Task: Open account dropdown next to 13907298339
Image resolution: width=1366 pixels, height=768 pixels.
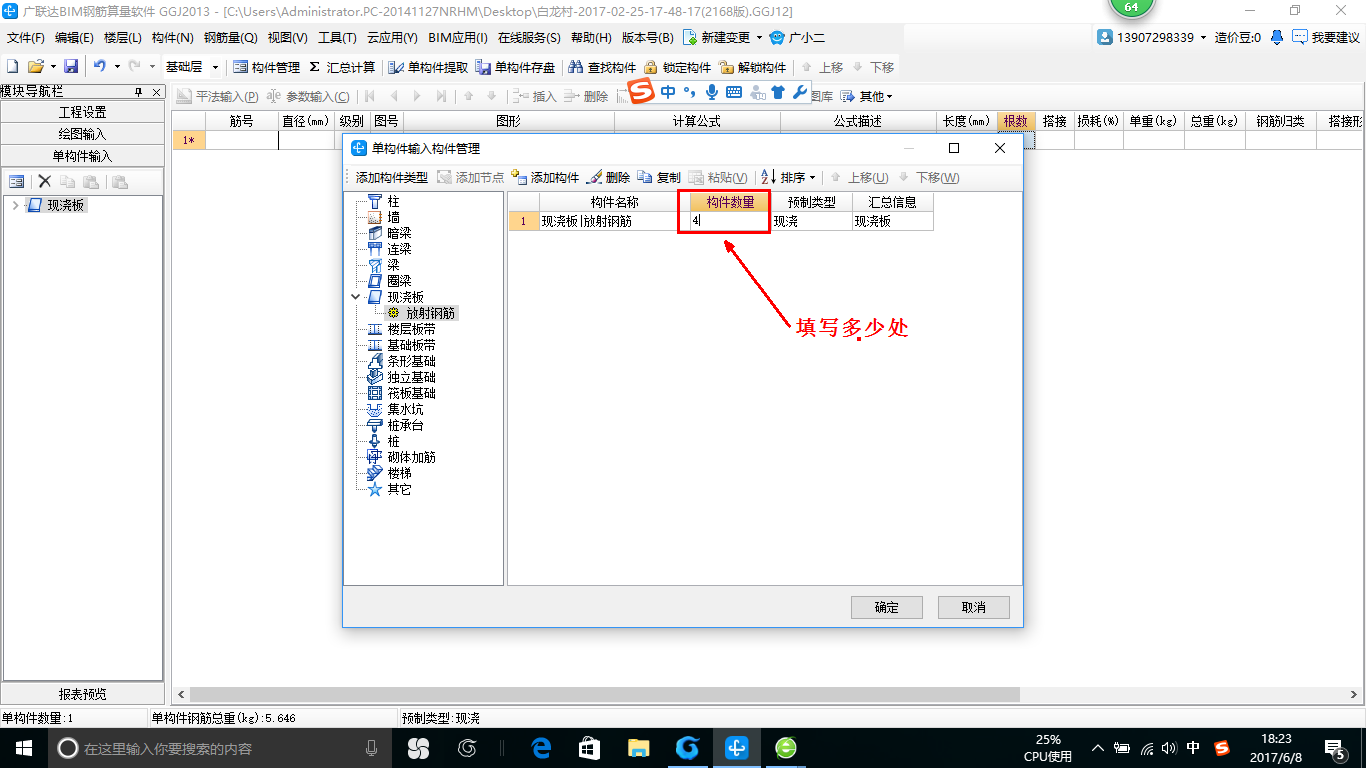Action: click(1203, 37)
